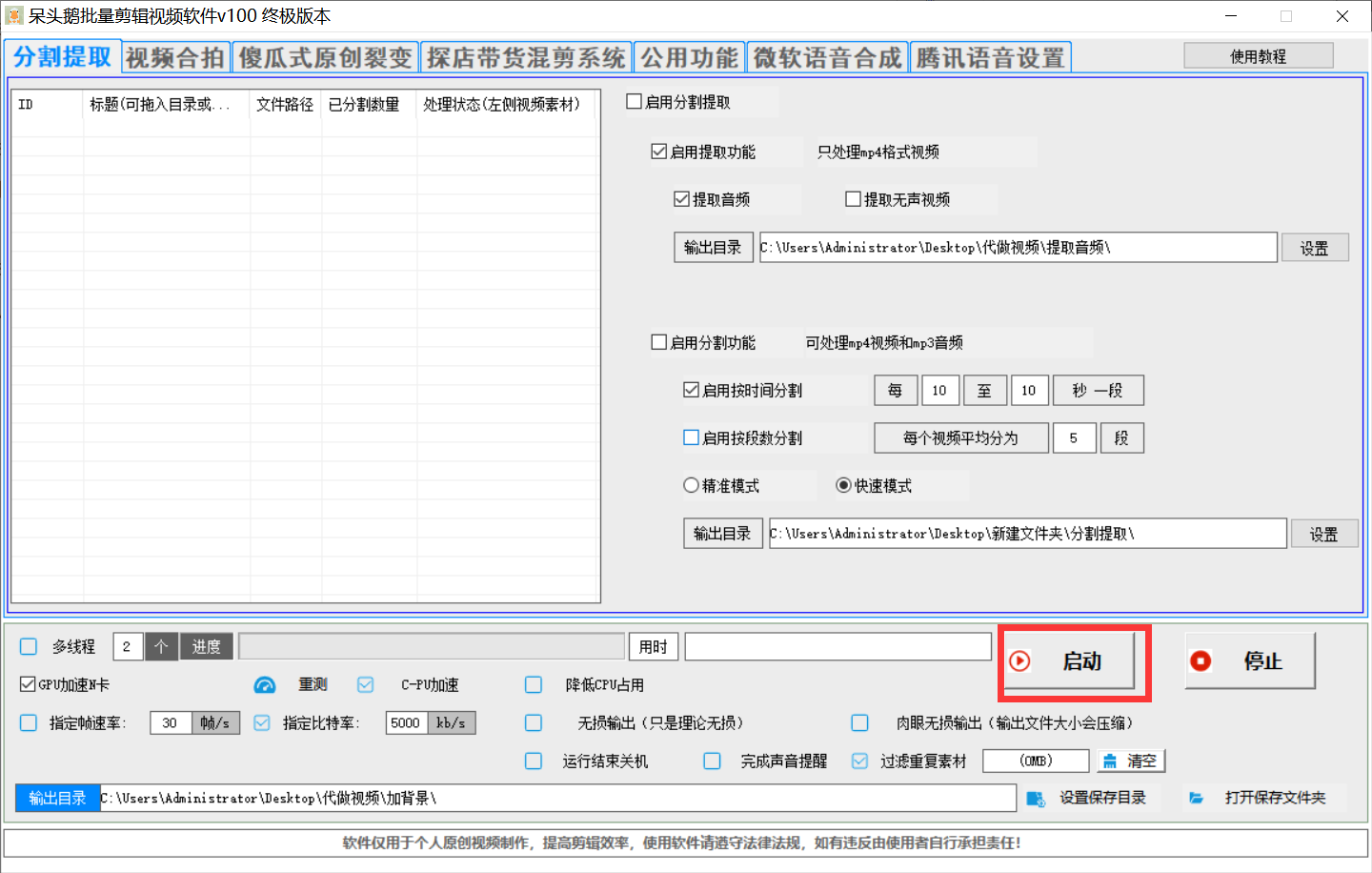Click the ID column header

[48, 105]
